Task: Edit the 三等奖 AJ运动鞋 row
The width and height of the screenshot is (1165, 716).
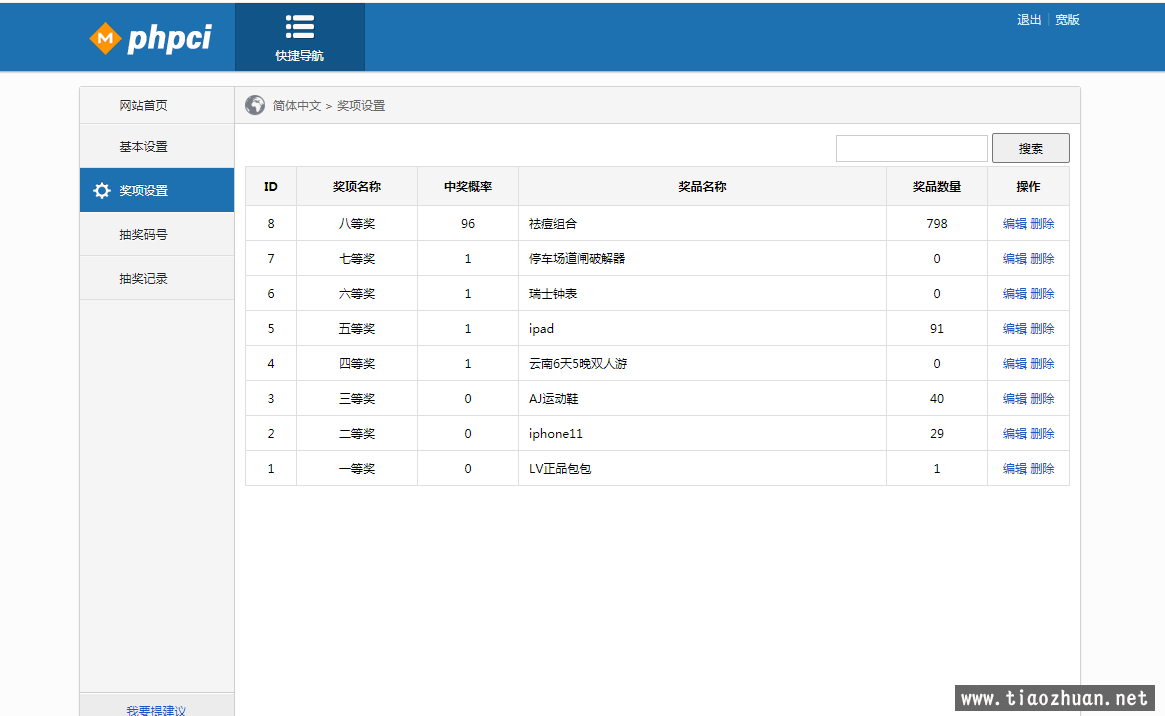Action: click(1015, 399)
